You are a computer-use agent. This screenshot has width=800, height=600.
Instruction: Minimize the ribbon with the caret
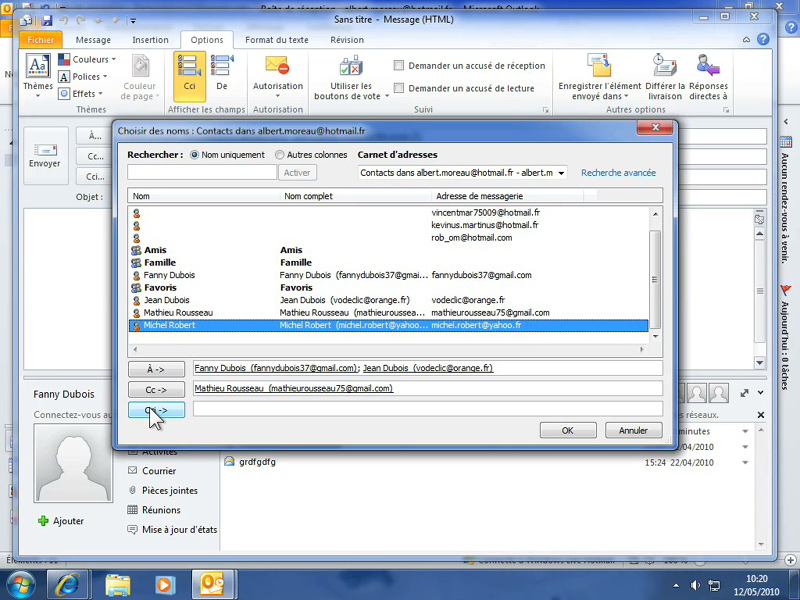click(746, 39)
